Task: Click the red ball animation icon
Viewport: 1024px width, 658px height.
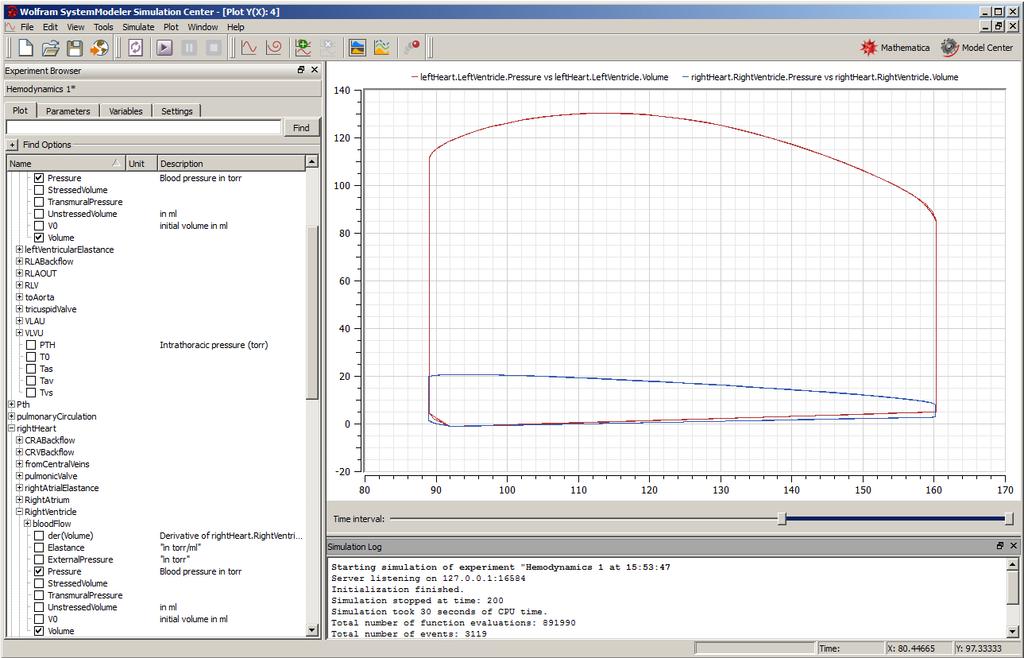Action: (412, 48)
